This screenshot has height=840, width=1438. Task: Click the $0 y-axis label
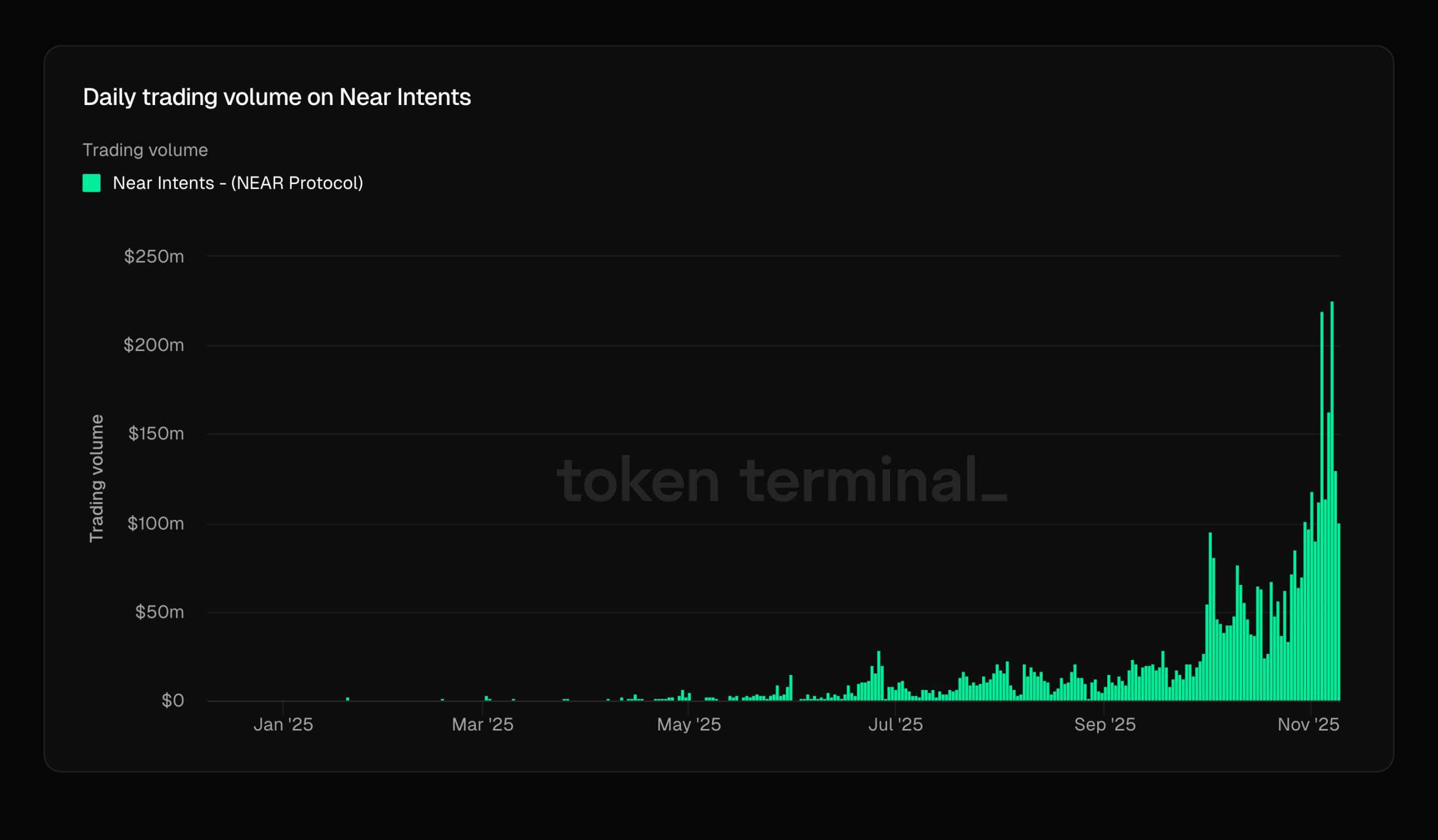coord(172,701)
